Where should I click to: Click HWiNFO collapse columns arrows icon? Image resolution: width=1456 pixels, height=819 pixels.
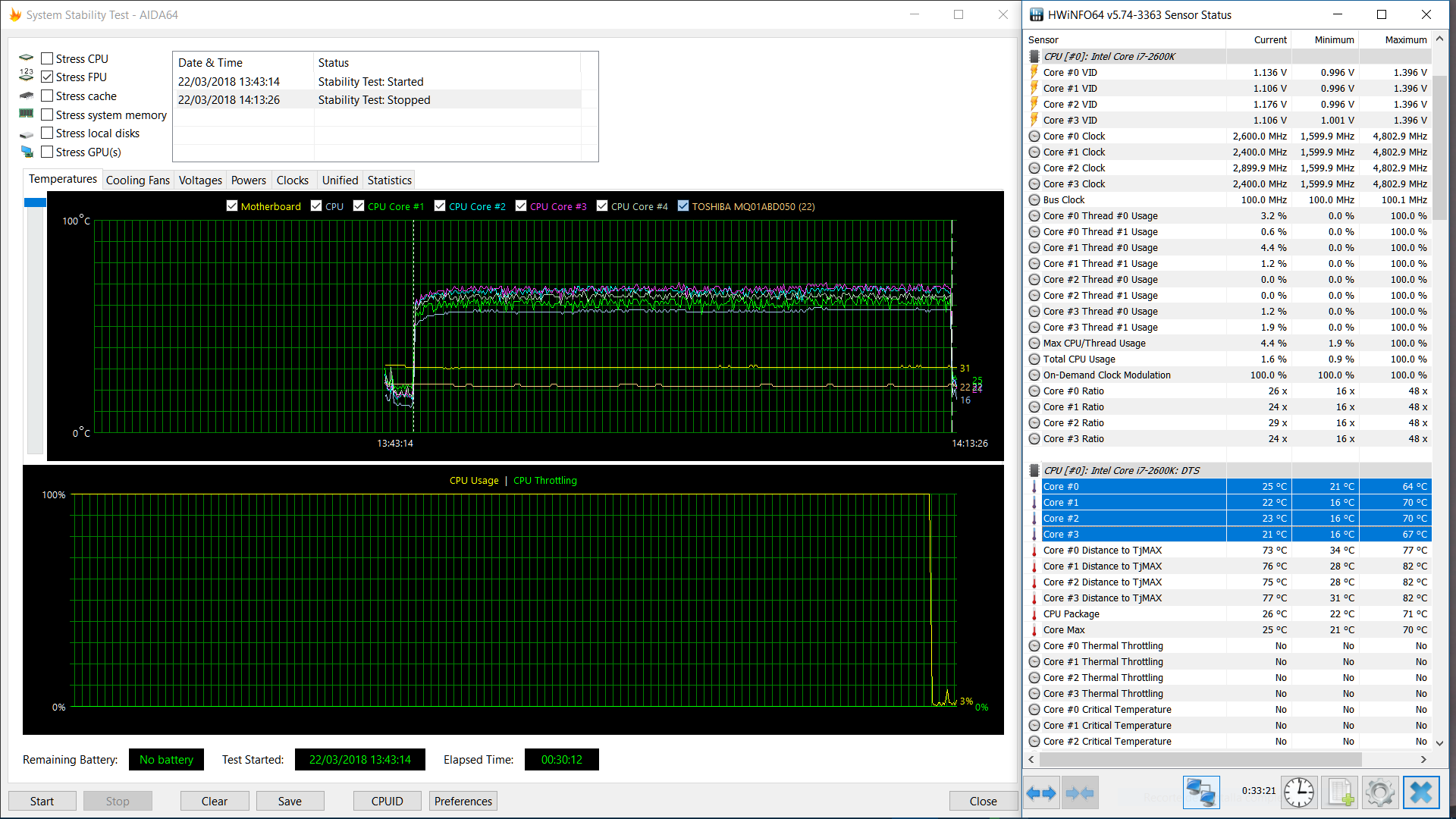pos(1080,793)
